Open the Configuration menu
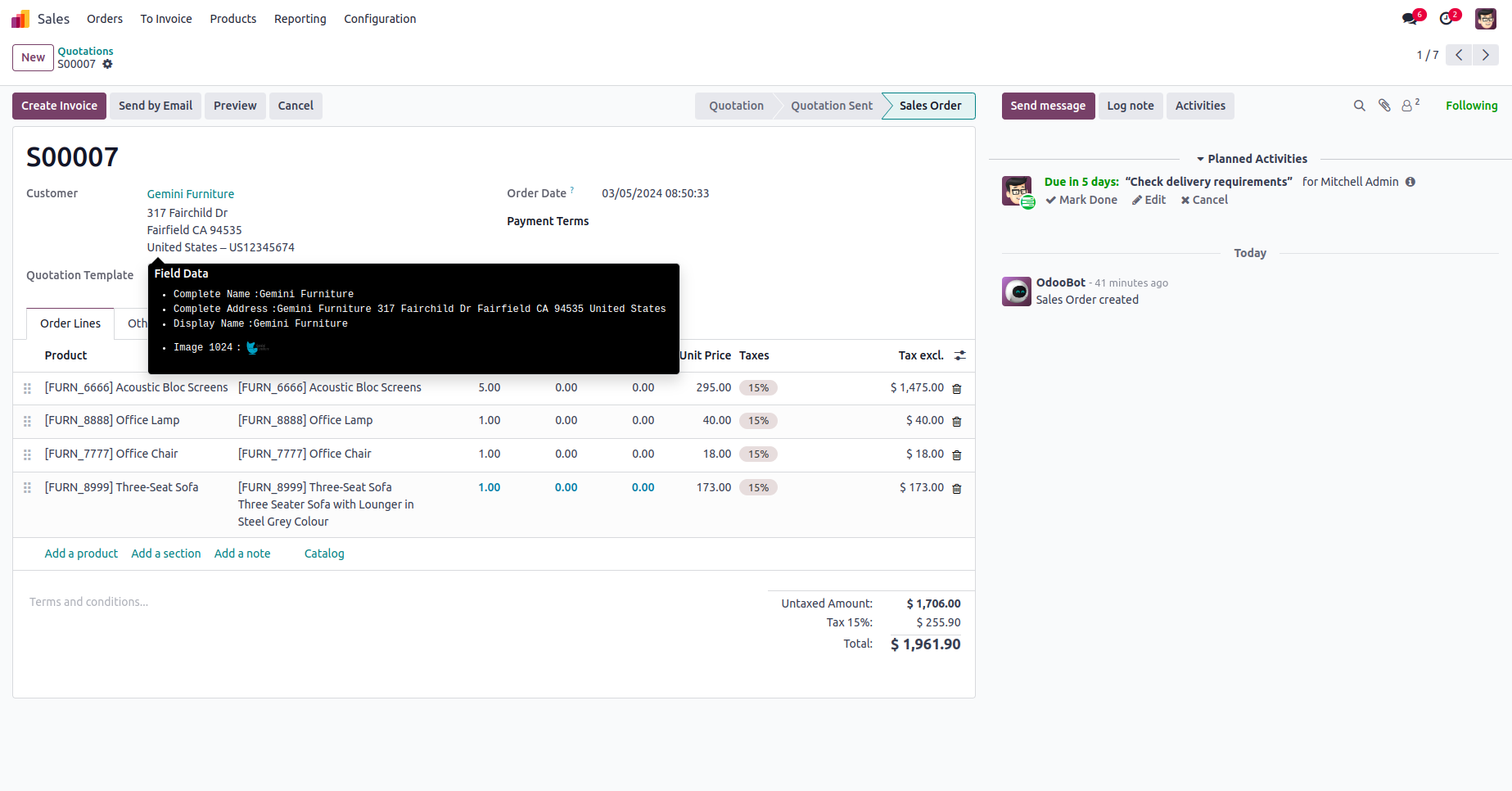This screenshot has width=1512, height=791. click(380, 19)
